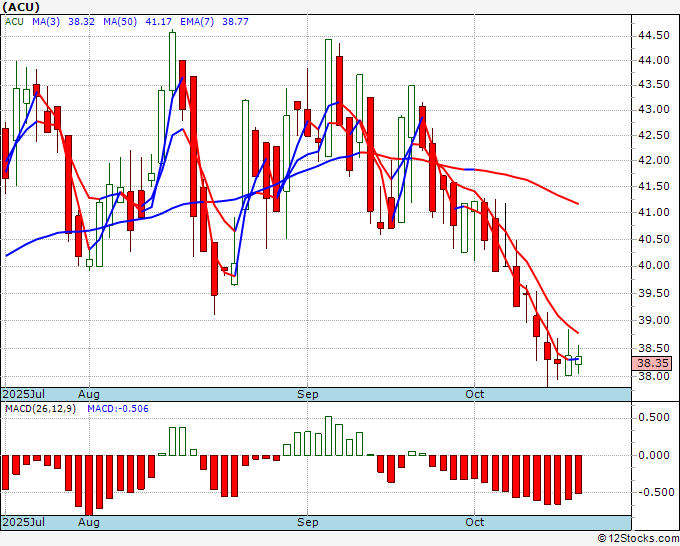The width and height of the screenshot is (680, 546).
Task: Select the MA(50) legend label
Action: pyautogui.click(x=120, y=21)
